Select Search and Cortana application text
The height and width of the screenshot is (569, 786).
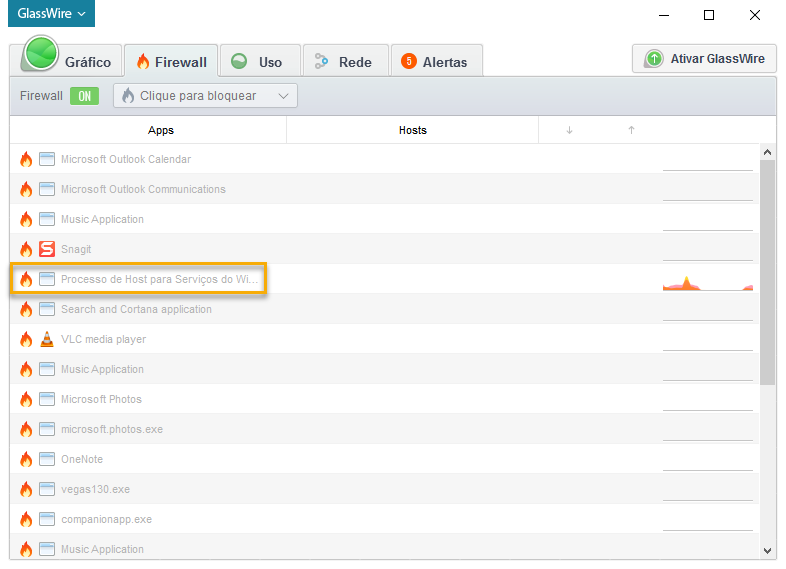tap(136, 309)
